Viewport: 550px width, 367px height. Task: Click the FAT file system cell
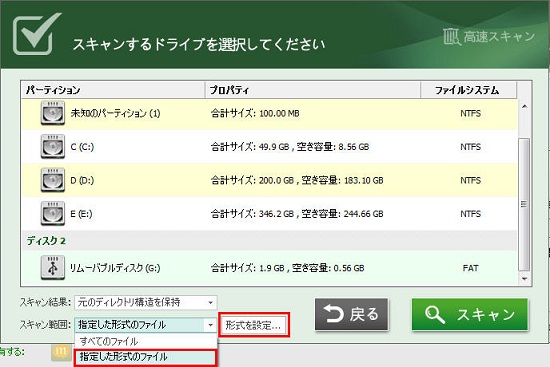click(470, 268)
